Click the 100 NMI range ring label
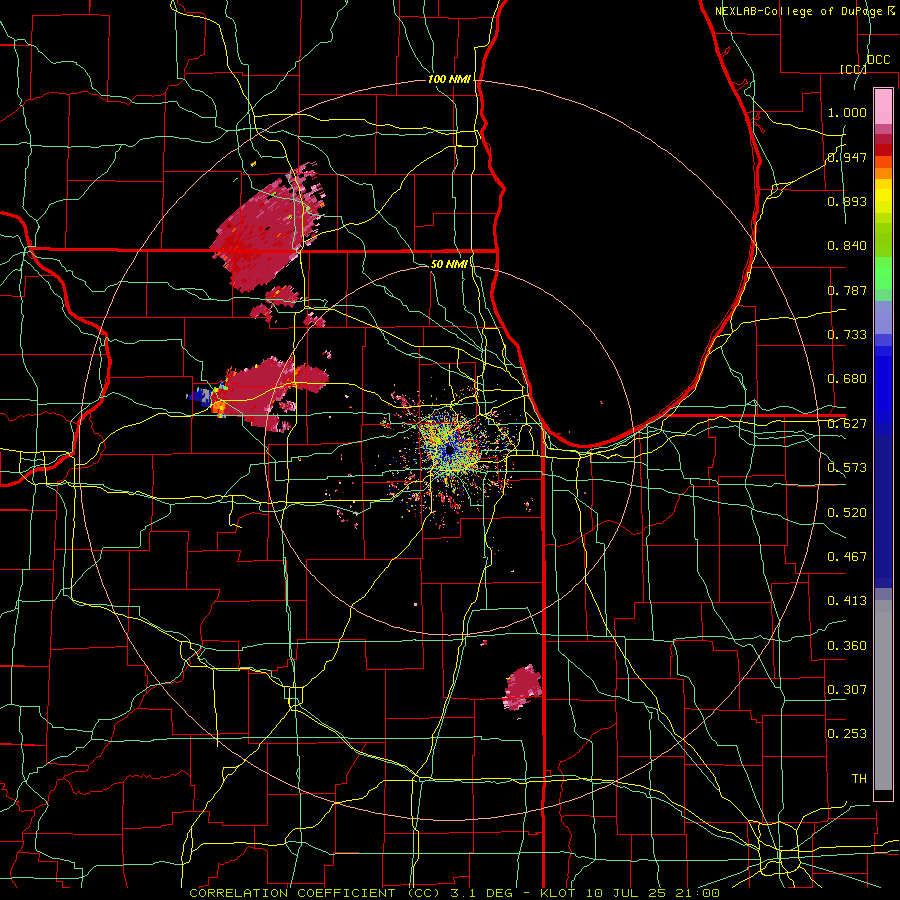This screenshot has height=900, width=900. click(x=449, y=79)
